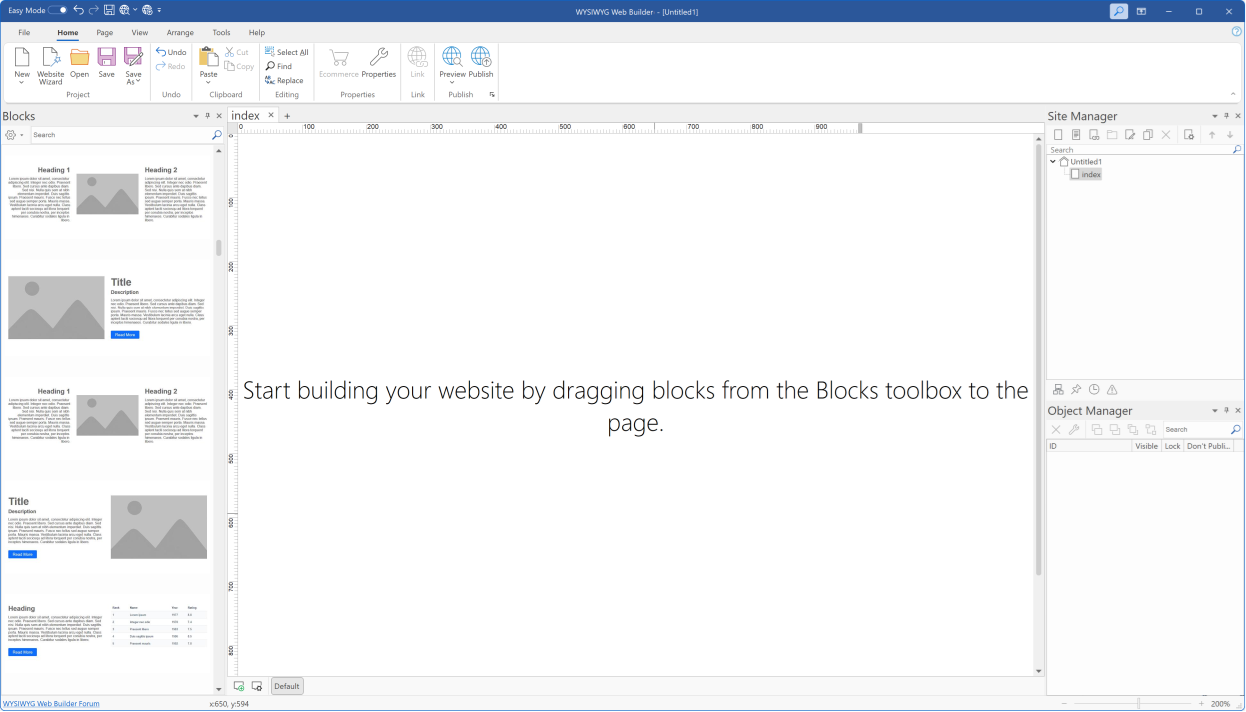The width and height of the screenshot is (1246, 712).
Task: Click the Preview globe icon
Action: click(452, 57)
